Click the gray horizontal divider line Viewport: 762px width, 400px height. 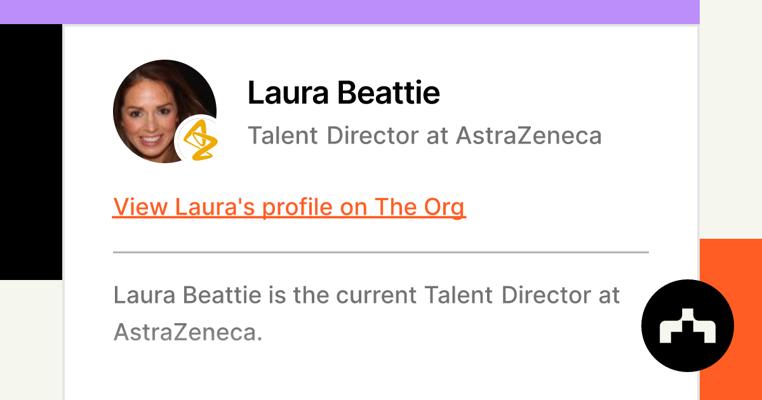(380, 252)
